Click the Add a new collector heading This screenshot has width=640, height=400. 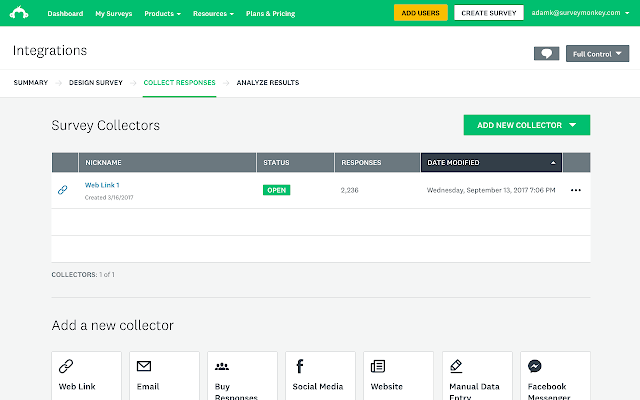click(x=113, y=325)
